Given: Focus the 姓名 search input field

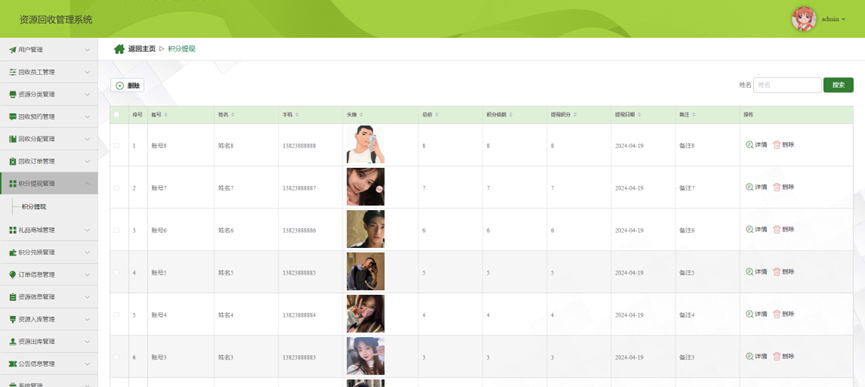Looking at the screenshot, I should click(787, 85).
